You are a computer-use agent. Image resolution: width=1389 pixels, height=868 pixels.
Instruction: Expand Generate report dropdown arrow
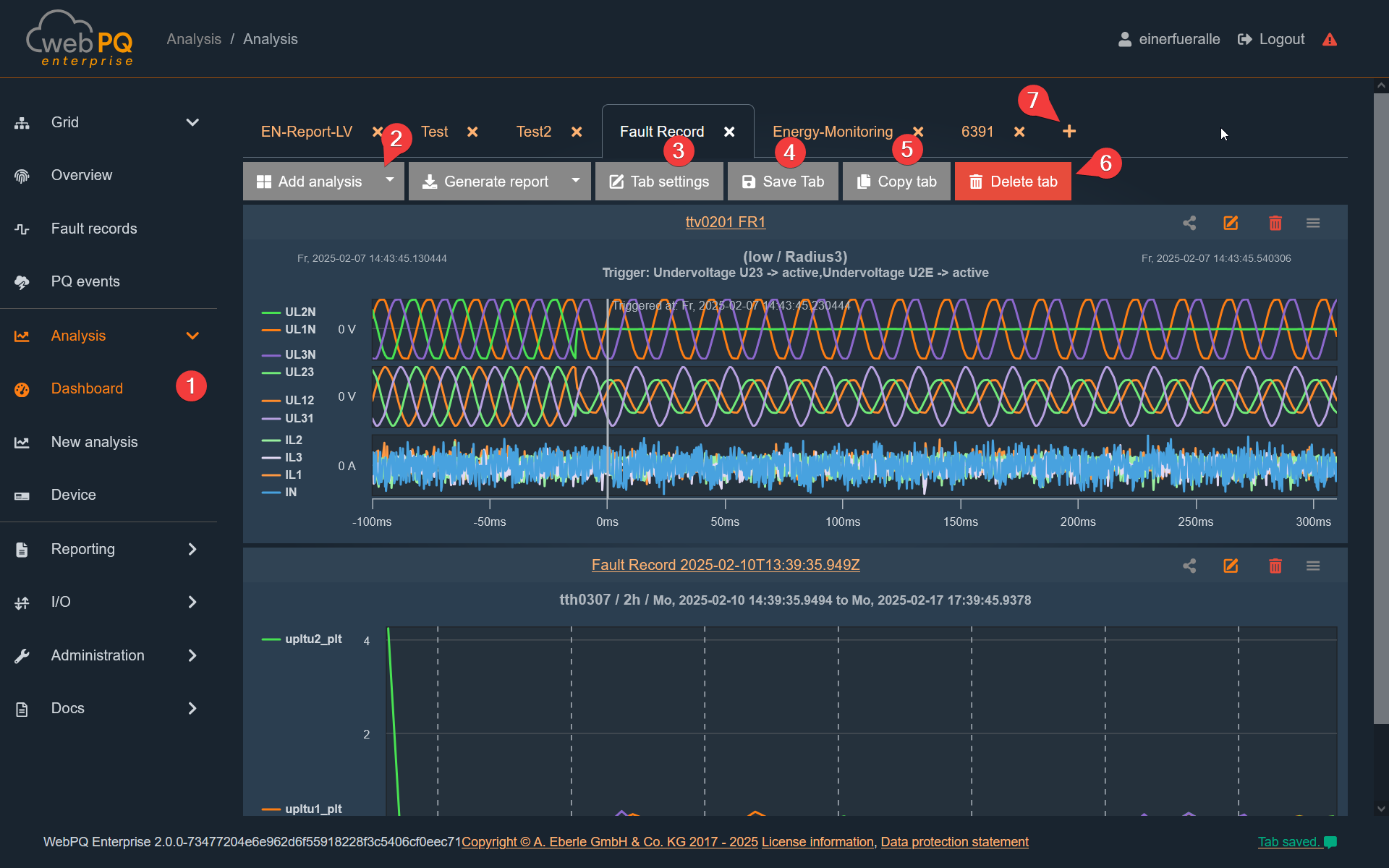pyautogui.click(x=576, y=180)
